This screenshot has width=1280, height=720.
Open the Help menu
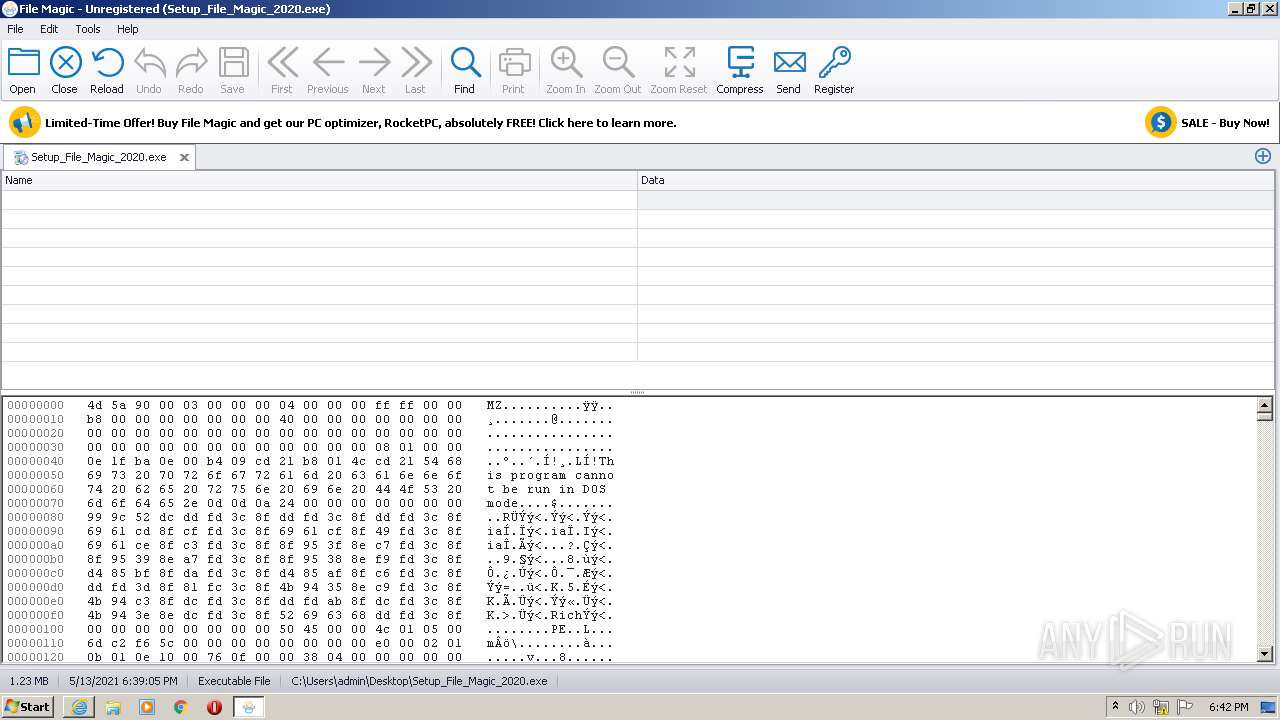click(127, 29)
